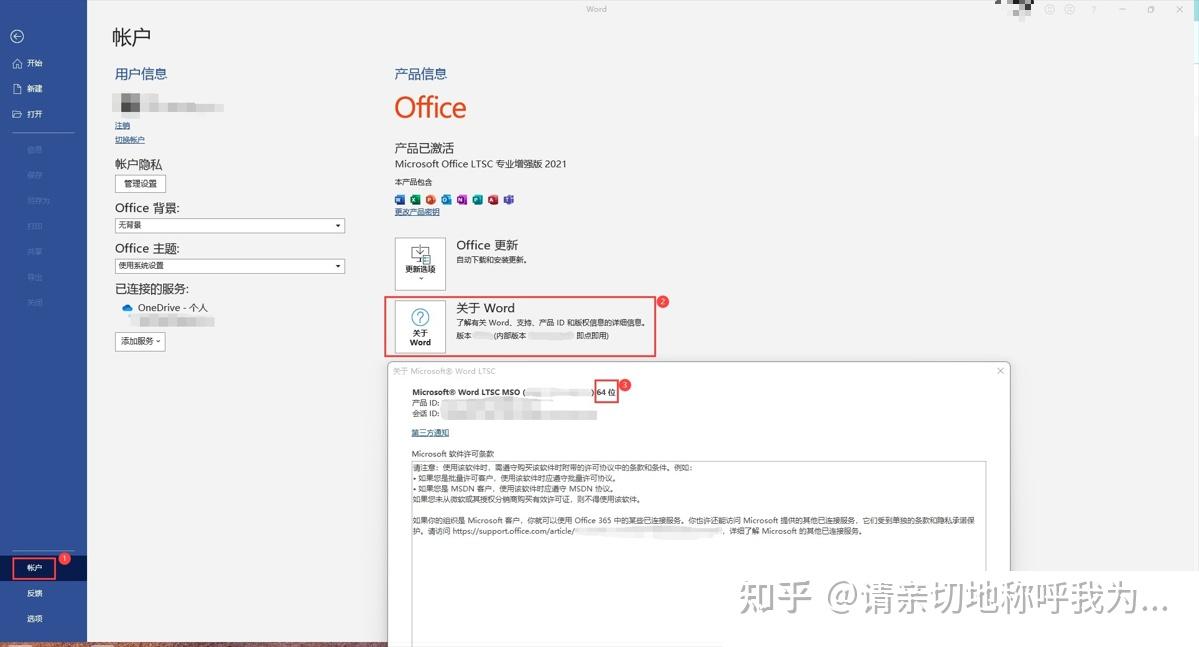Click the "自动下载和安装更新。" description

[492, 260]
